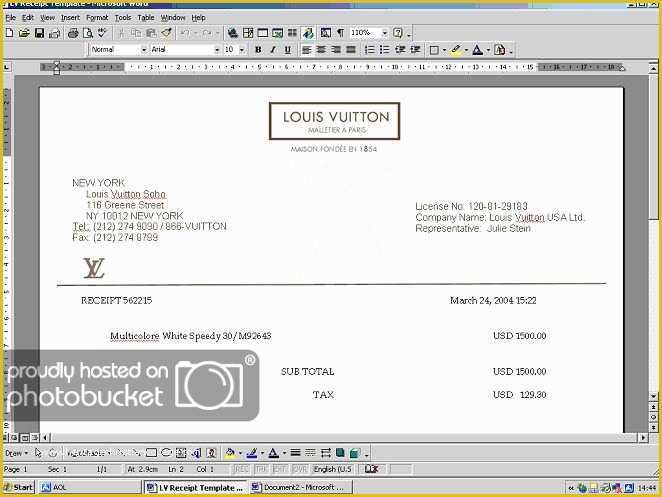Click the Format Painter brush
Screen dimensions: 662x497
coord(166,33)
